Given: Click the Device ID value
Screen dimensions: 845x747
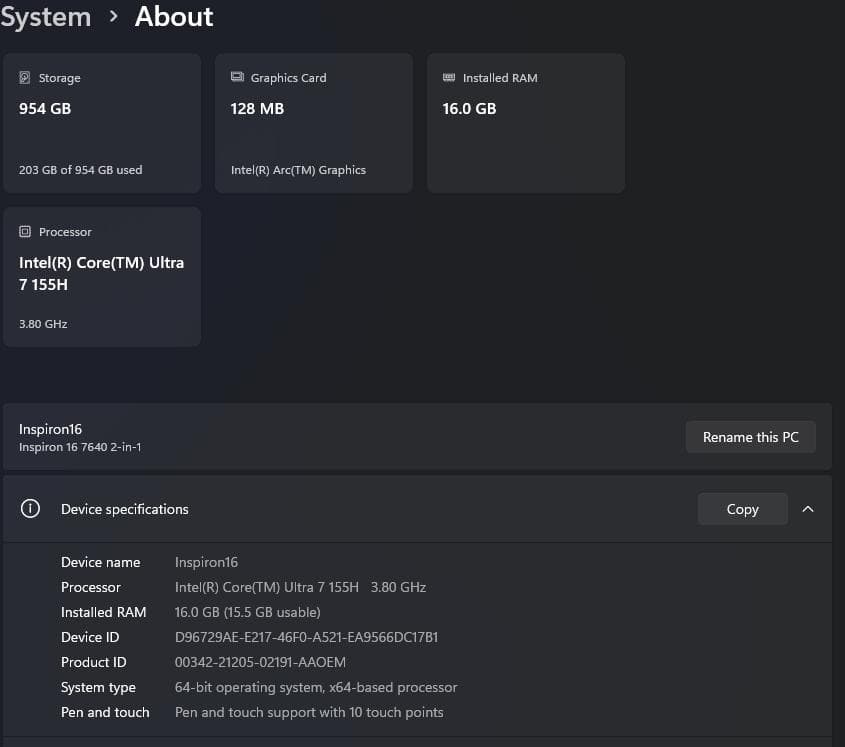Looking at the screenshot, I should [x=306, y=637].
